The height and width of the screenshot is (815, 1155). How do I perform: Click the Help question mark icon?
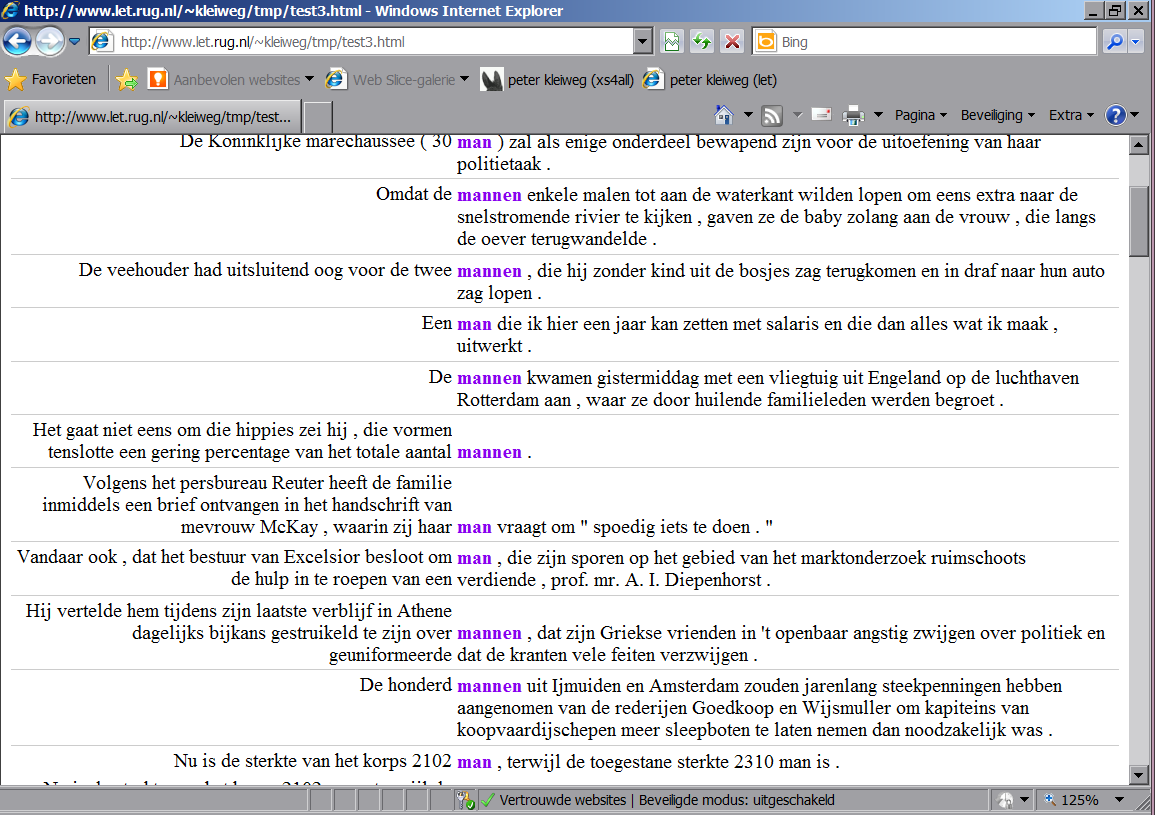point(1115,115)
